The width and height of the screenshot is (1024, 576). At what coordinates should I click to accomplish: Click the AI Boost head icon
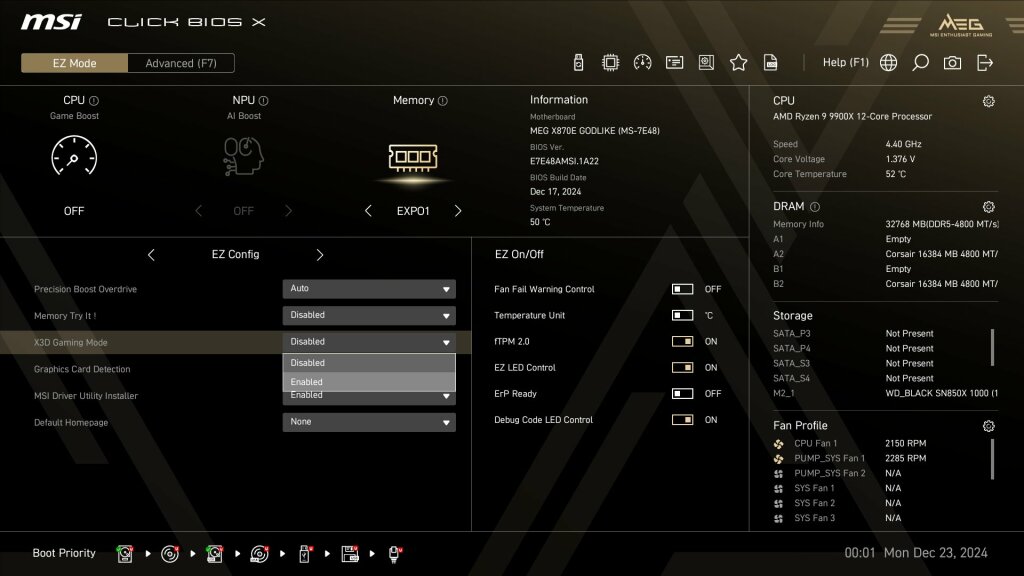243,156
